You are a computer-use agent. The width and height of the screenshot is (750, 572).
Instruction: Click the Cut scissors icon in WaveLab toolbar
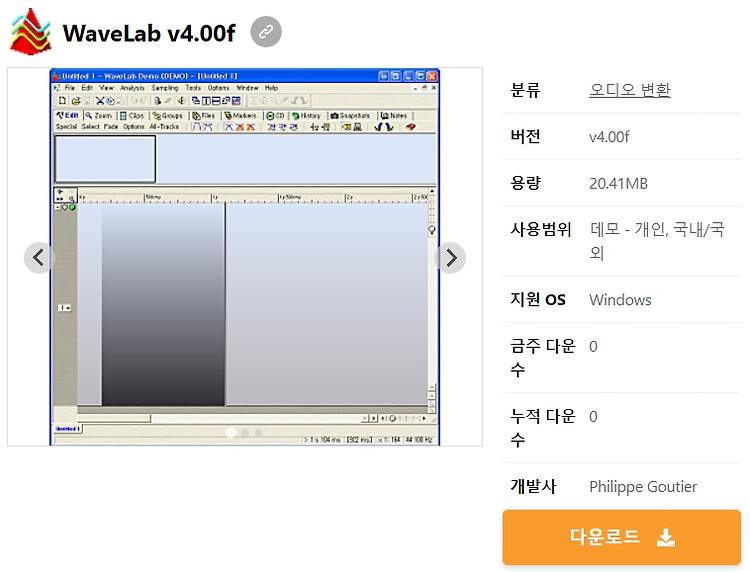[x=99, y=101]
